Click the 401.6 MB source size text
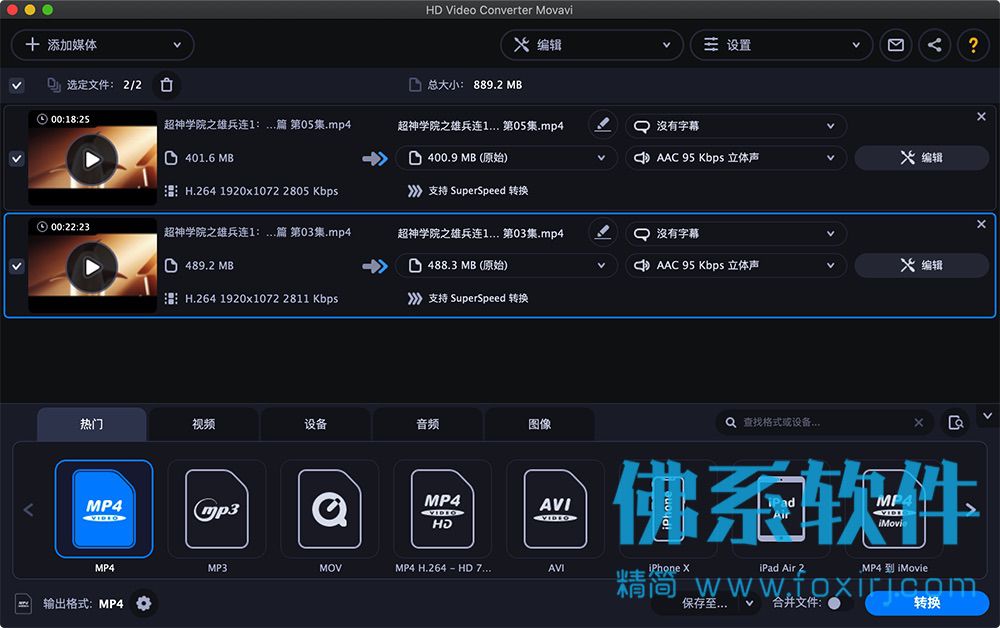This screenshot has height=628, width=1000. click(x=209, y=158)
